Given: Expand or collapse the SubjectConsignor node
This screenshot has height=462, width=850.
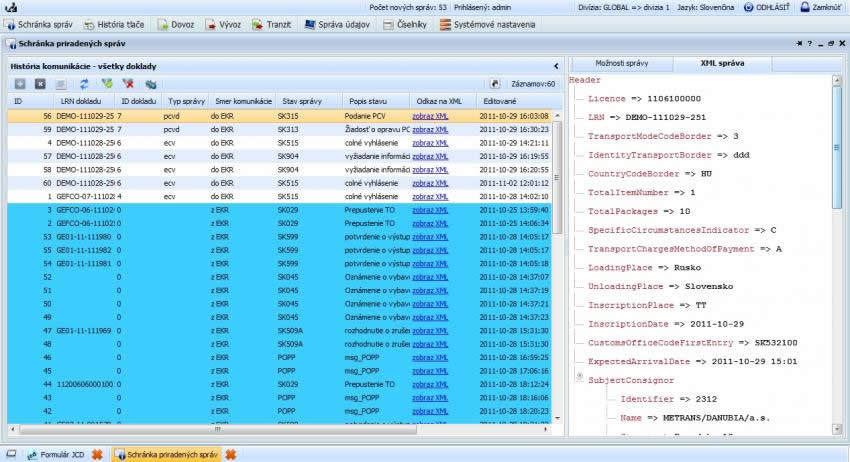Looking at the screenshot, I should click(x=579, y=376).
